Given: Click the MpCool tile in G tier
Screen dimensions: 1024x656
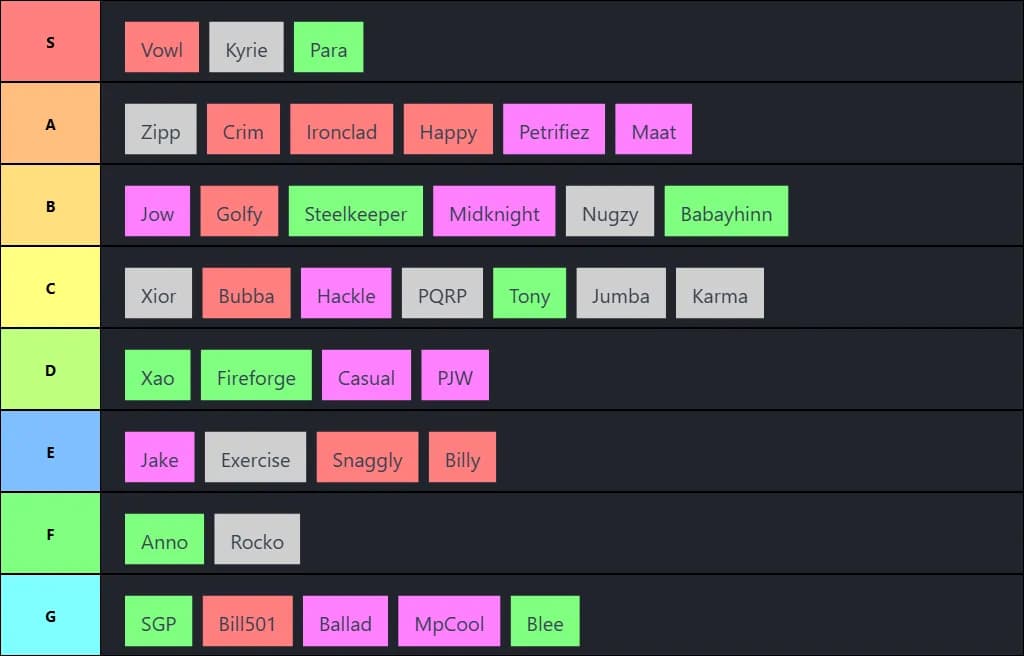Looking at the screenshot, I should pos(449,622).
